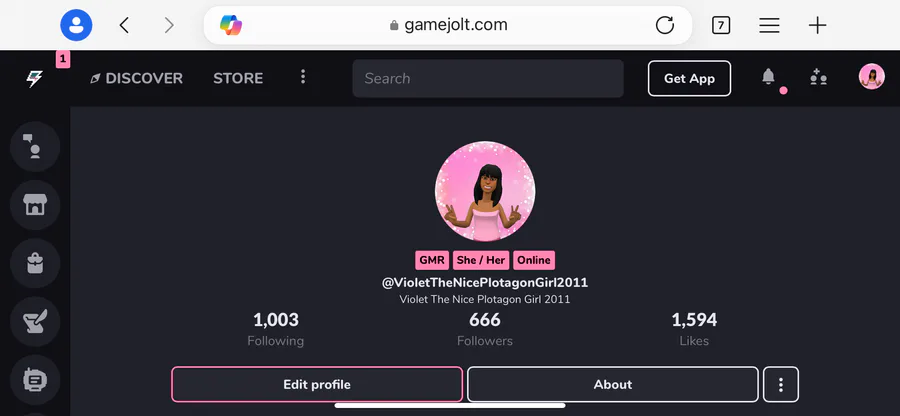The height and width of the screenshot is (416, 900).
Task: Open the browser profile account icon
Action: coord(76,25)
